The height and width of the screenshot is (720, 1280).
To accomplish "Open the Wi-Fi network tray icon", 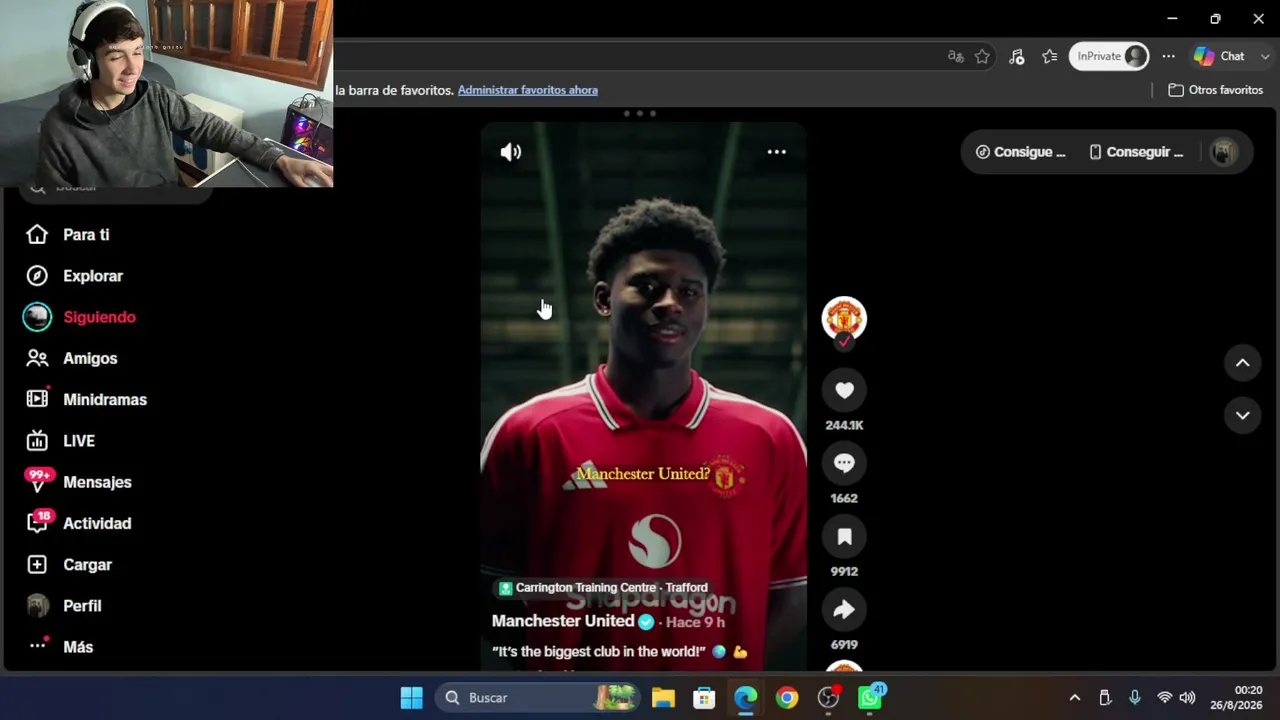I will coord(1164,698).
